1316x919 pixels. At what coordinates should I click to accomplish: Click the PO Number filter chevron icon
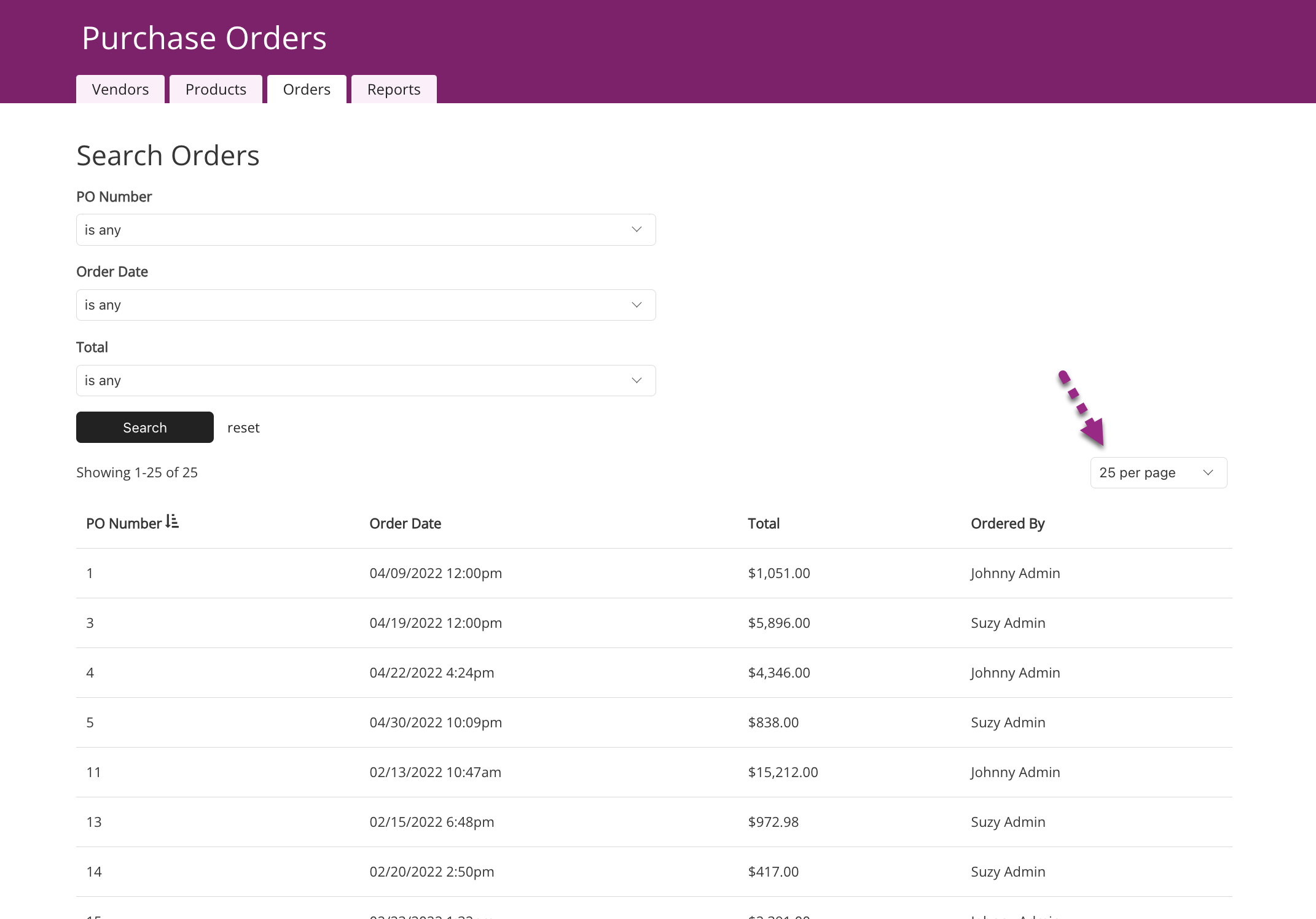636,230
